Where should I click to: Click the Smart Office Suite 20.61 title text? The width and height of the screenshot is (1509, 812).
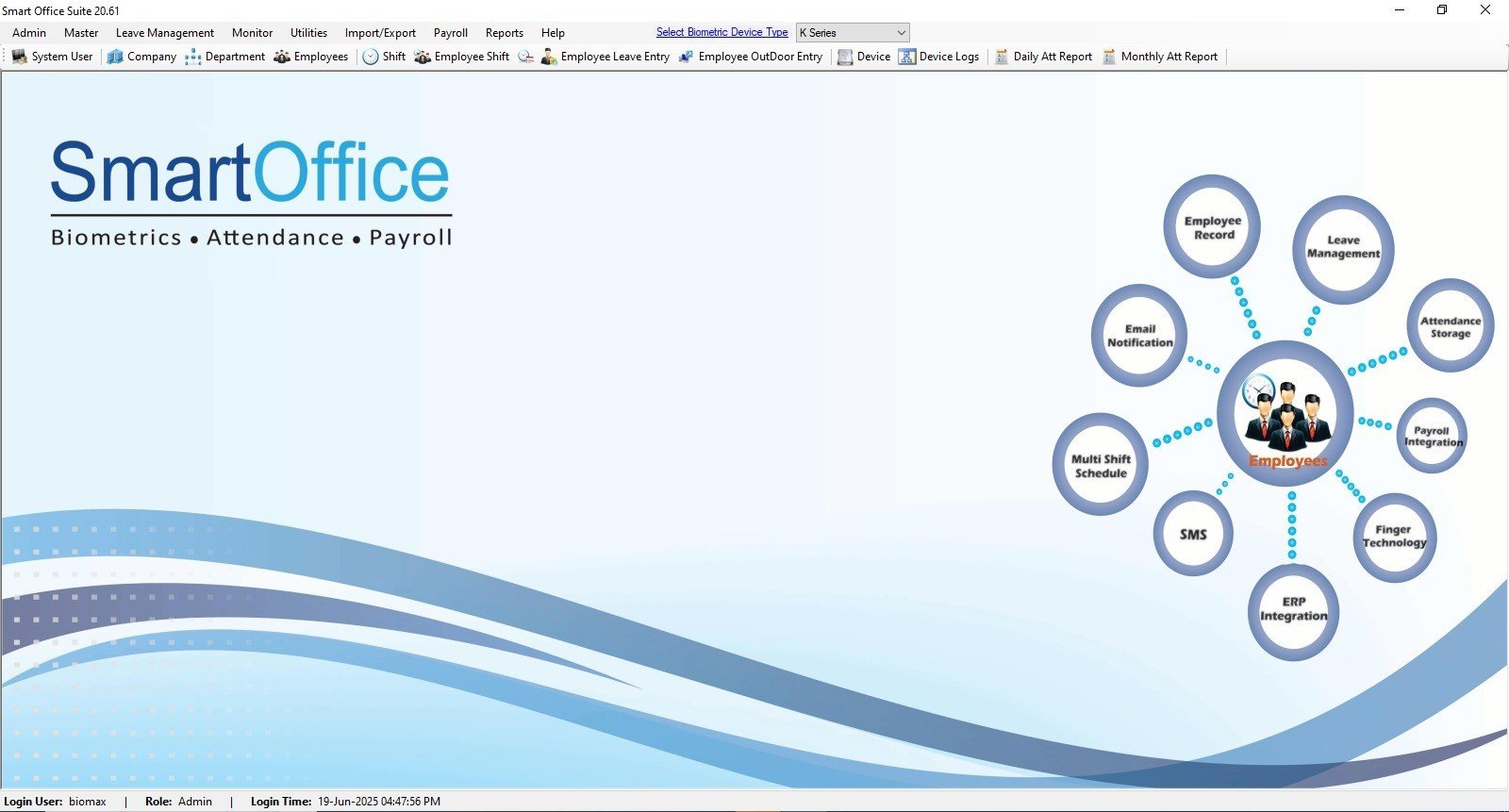point(60,10)
